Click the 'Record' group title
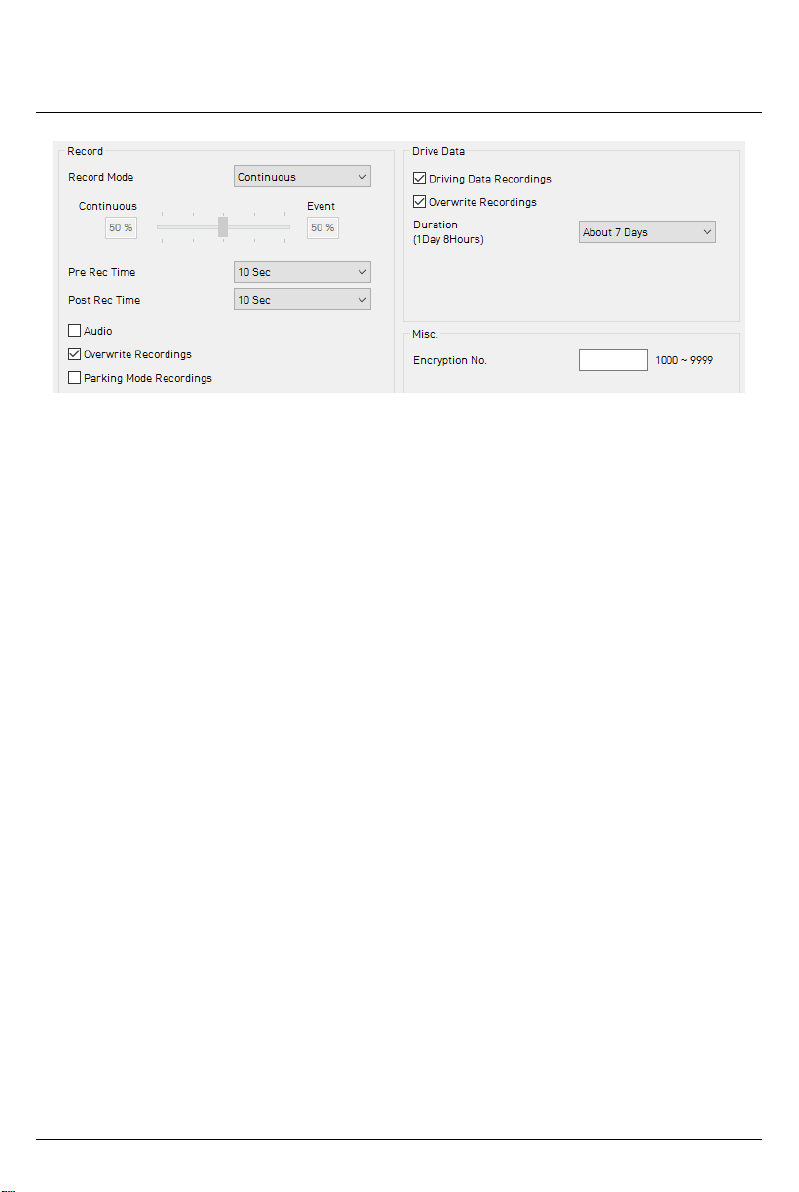799x1192 pixels. (84, 151)
